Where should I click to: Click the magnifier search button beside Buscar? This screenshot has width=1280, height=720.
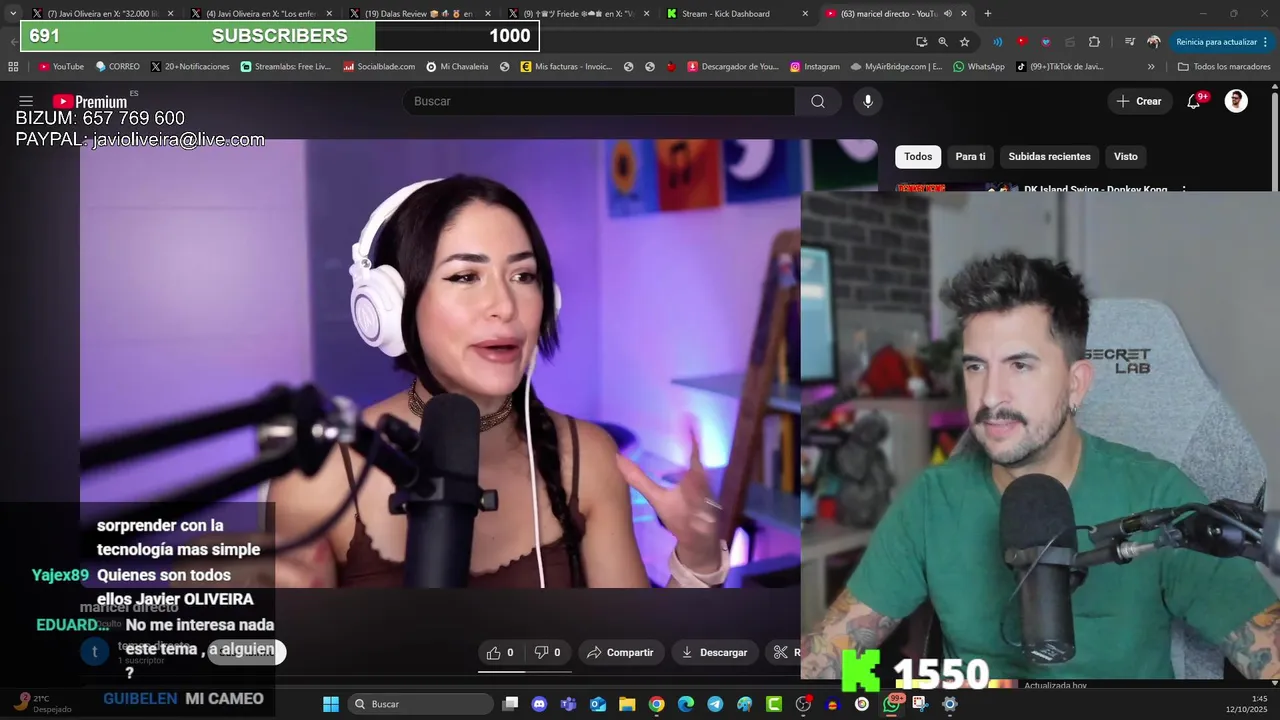tap(818, 101)
